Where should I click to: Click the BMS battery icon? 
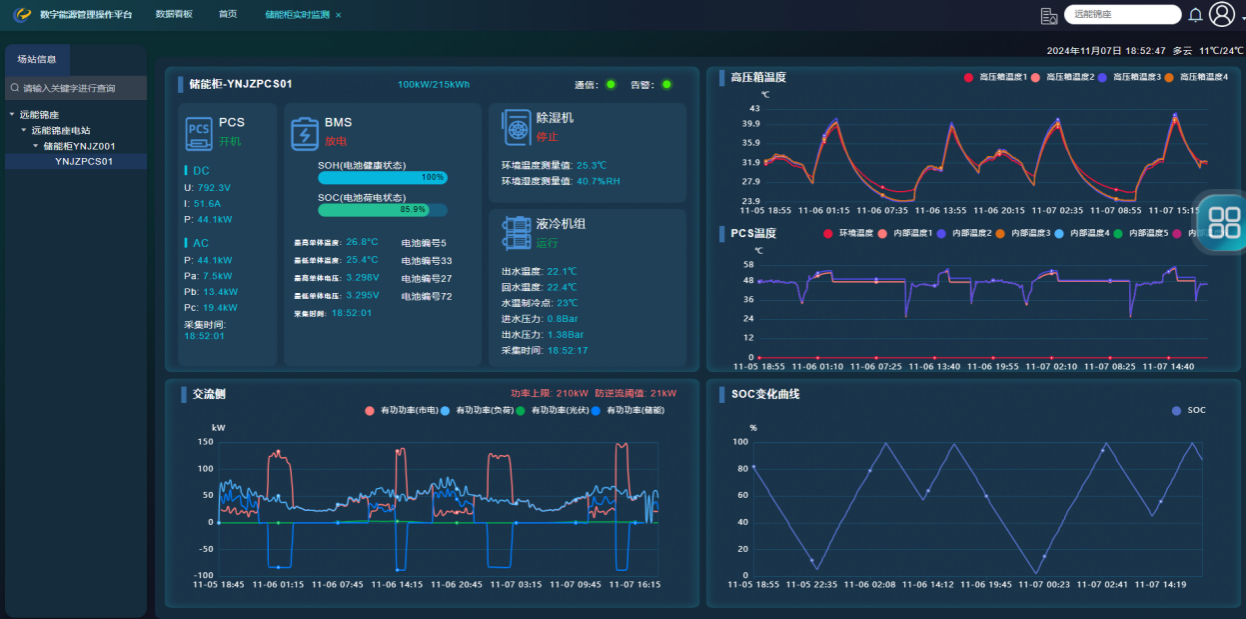[304, 133]
